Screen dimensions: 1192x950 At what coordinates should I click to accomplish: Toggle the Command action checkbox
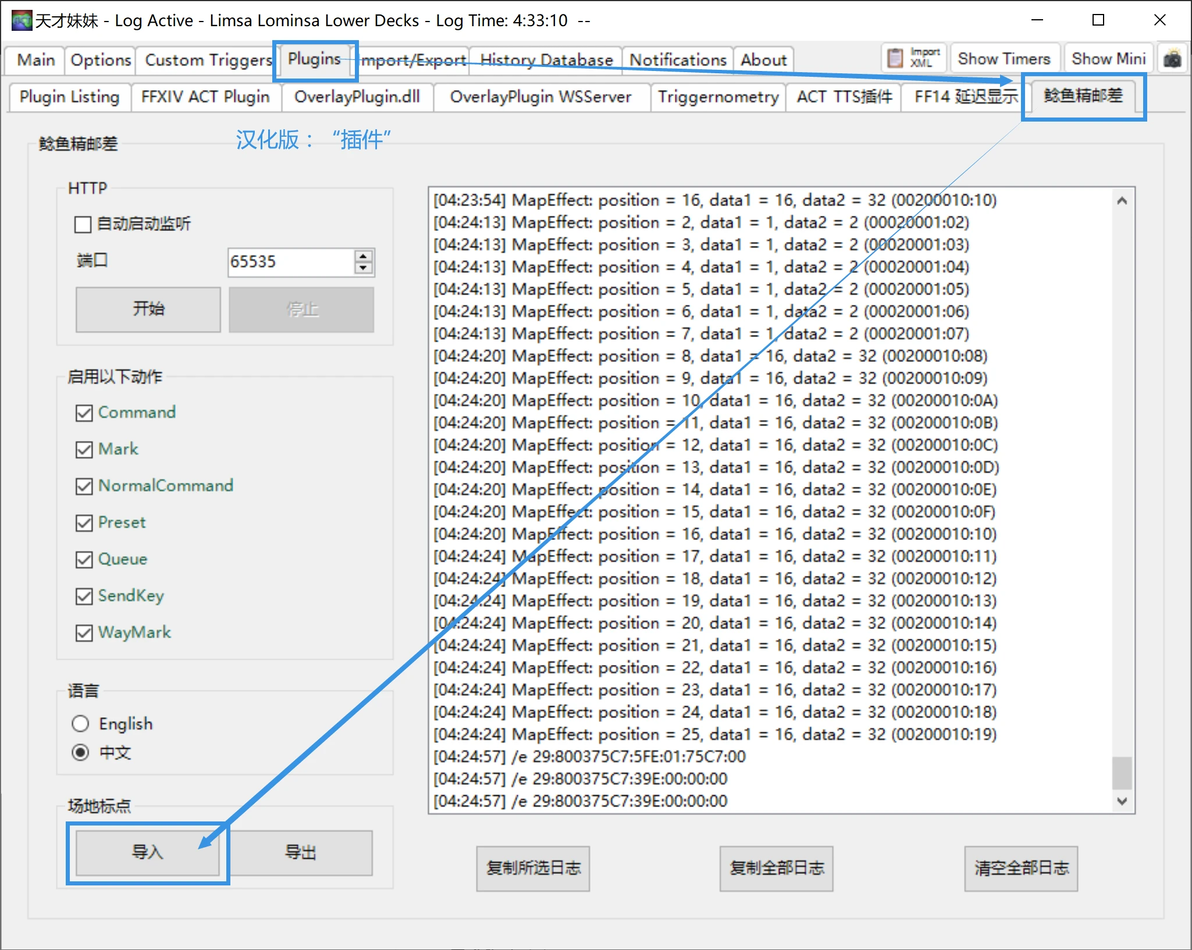tap(84, 413)
